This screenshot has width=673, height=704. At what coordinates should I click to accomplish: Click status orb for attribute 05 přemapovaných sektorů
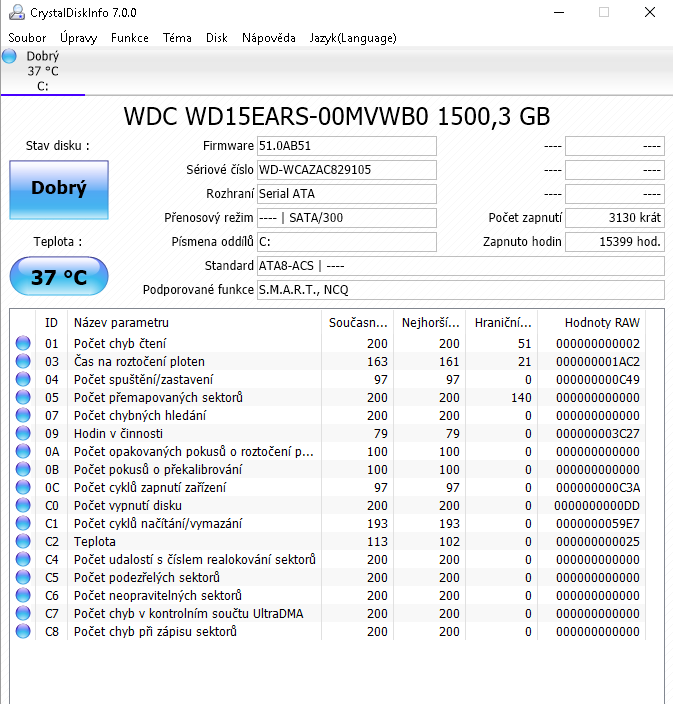(23, 397)
